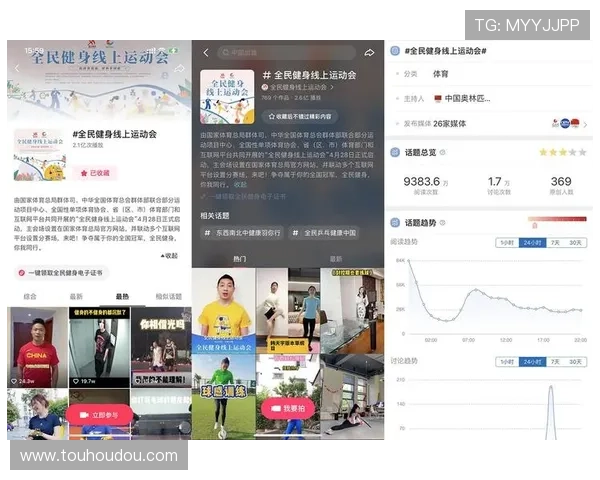600x480 pixels.
Task: Tap the search field in the middle panel
Action: (287, 52)
